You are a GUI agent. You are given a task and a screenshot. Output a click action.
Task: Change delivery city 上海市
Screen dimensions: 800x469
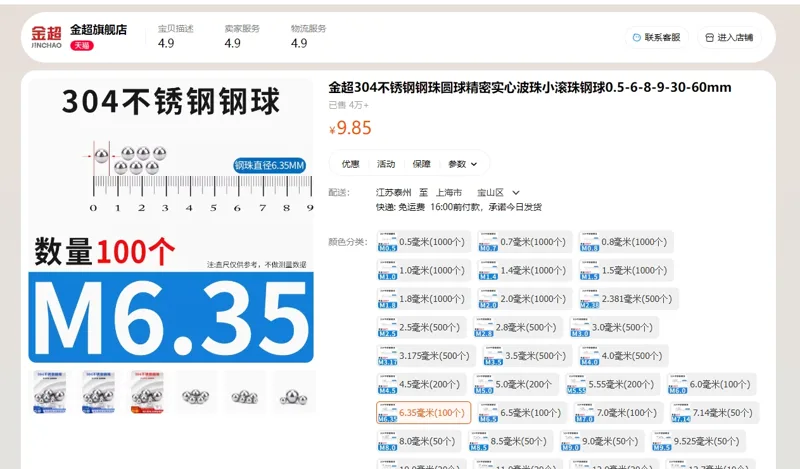click(448, 192)
